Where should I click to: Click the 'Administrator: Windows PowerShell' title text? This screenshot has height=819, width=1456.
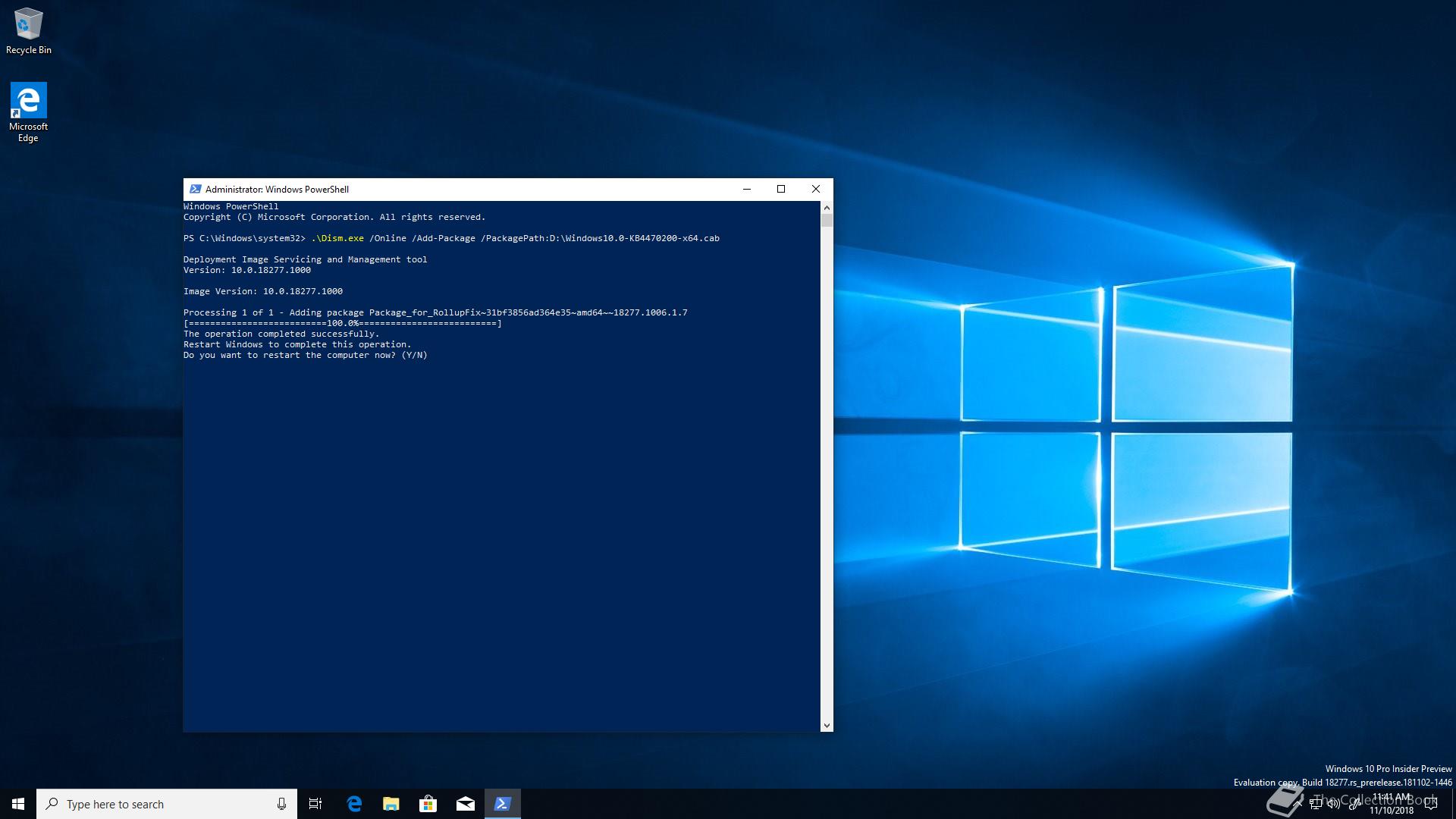(x=277, y=190)
